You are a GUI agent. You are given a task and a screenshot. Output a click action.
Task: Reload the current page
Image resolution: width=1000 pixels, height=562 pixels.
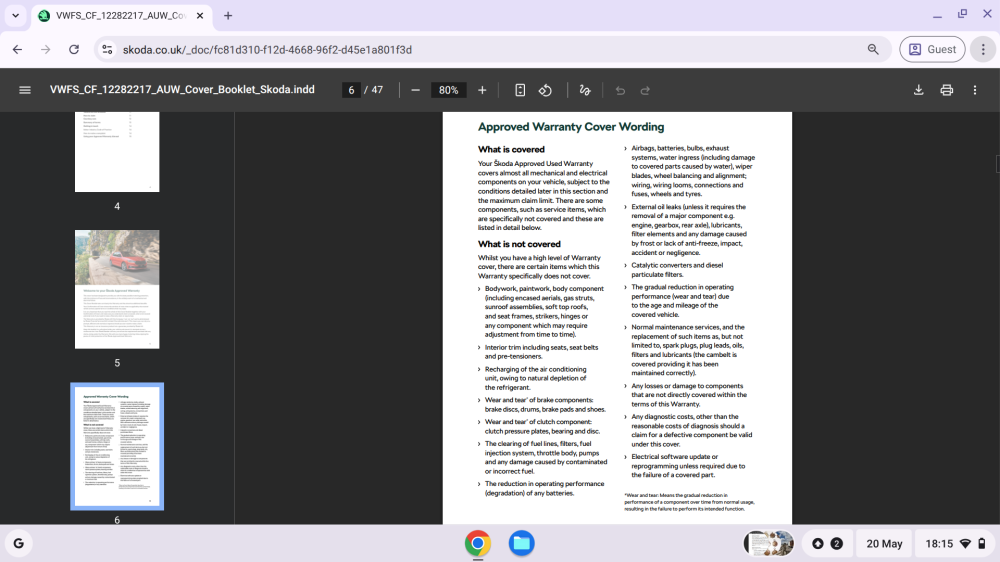[x=74, y=49]
